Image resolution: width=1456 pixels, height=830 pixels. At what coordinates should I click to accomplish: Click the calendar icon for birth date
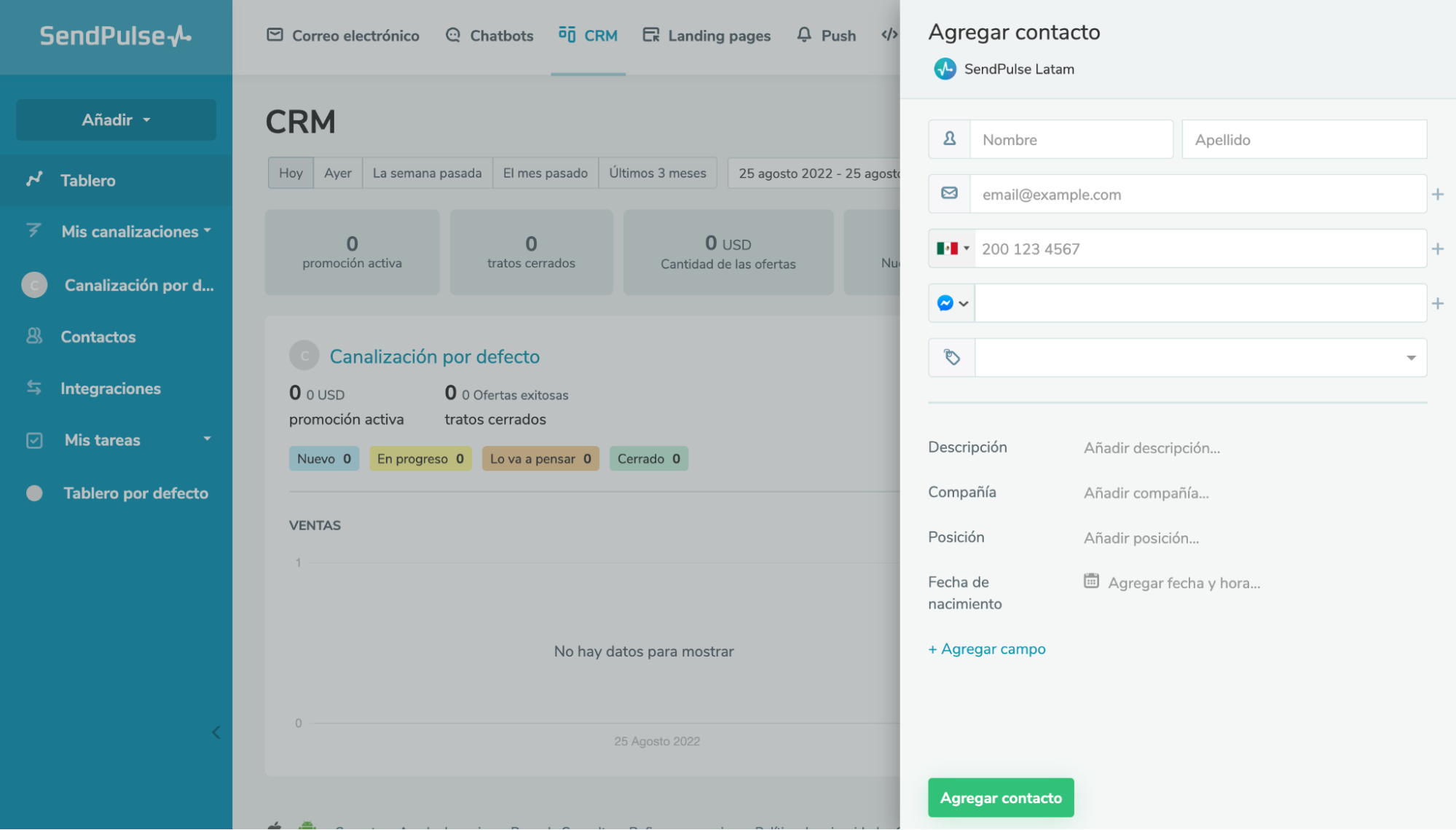[1090, 582]
